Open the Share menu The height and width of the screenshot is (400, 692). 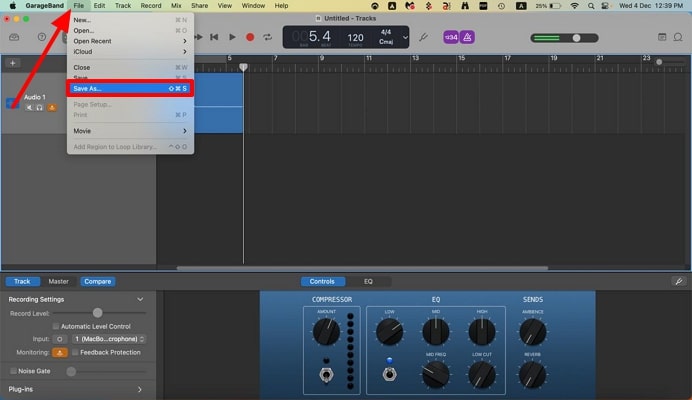[x=199, y=6]
